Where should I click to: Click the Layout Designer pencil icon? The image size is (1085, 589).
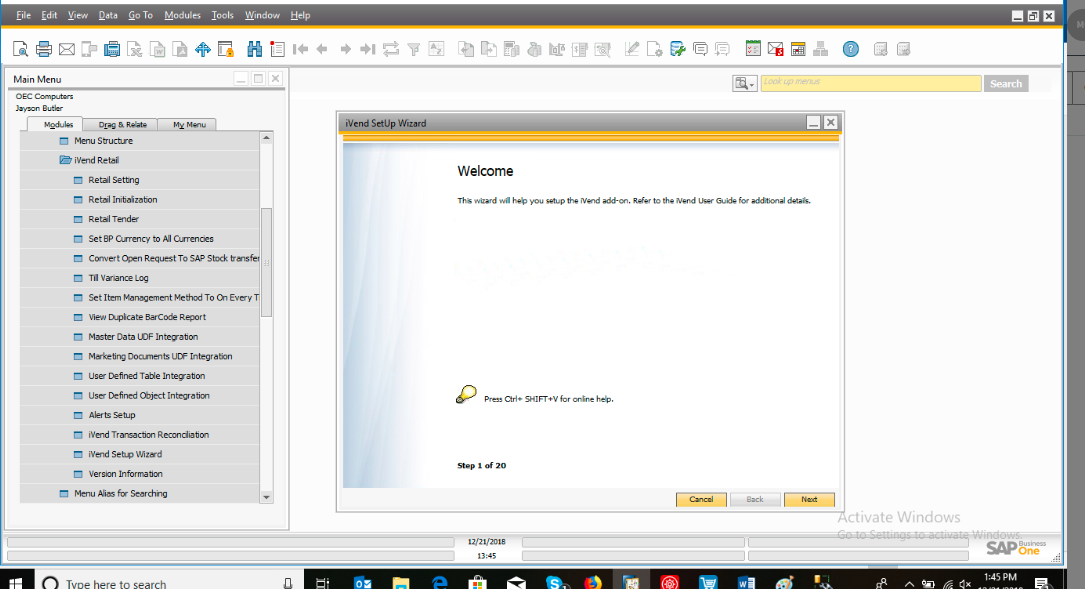[632, 49]
